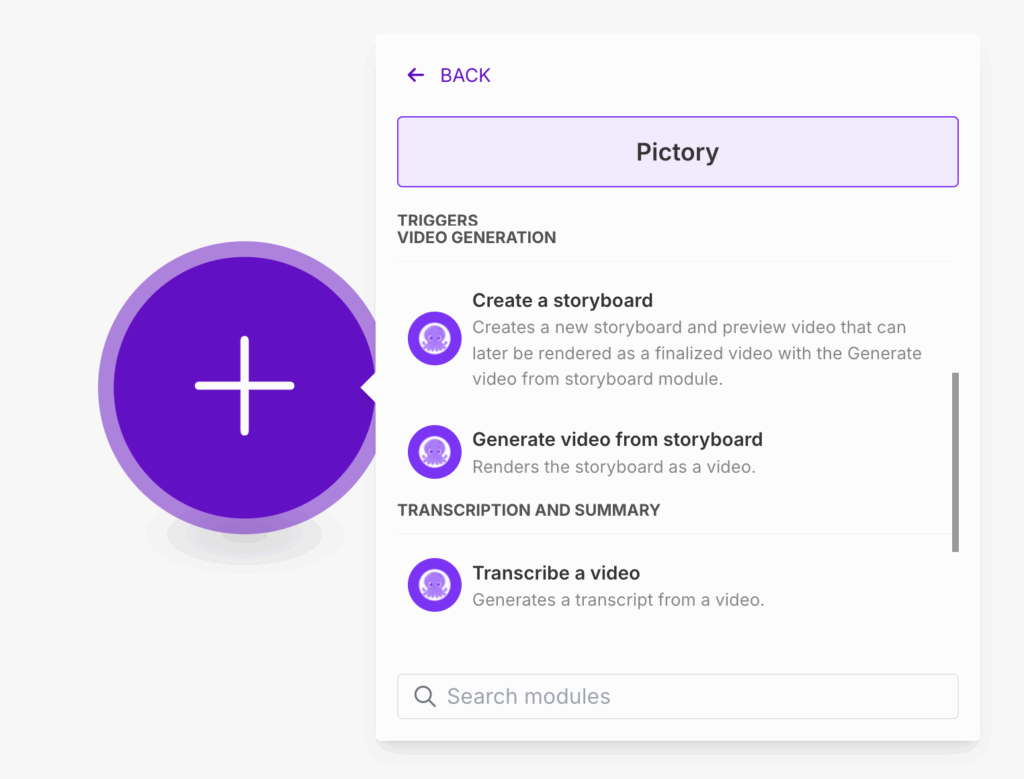
Task: Click the BACK link text
Action: click(465, 75)
